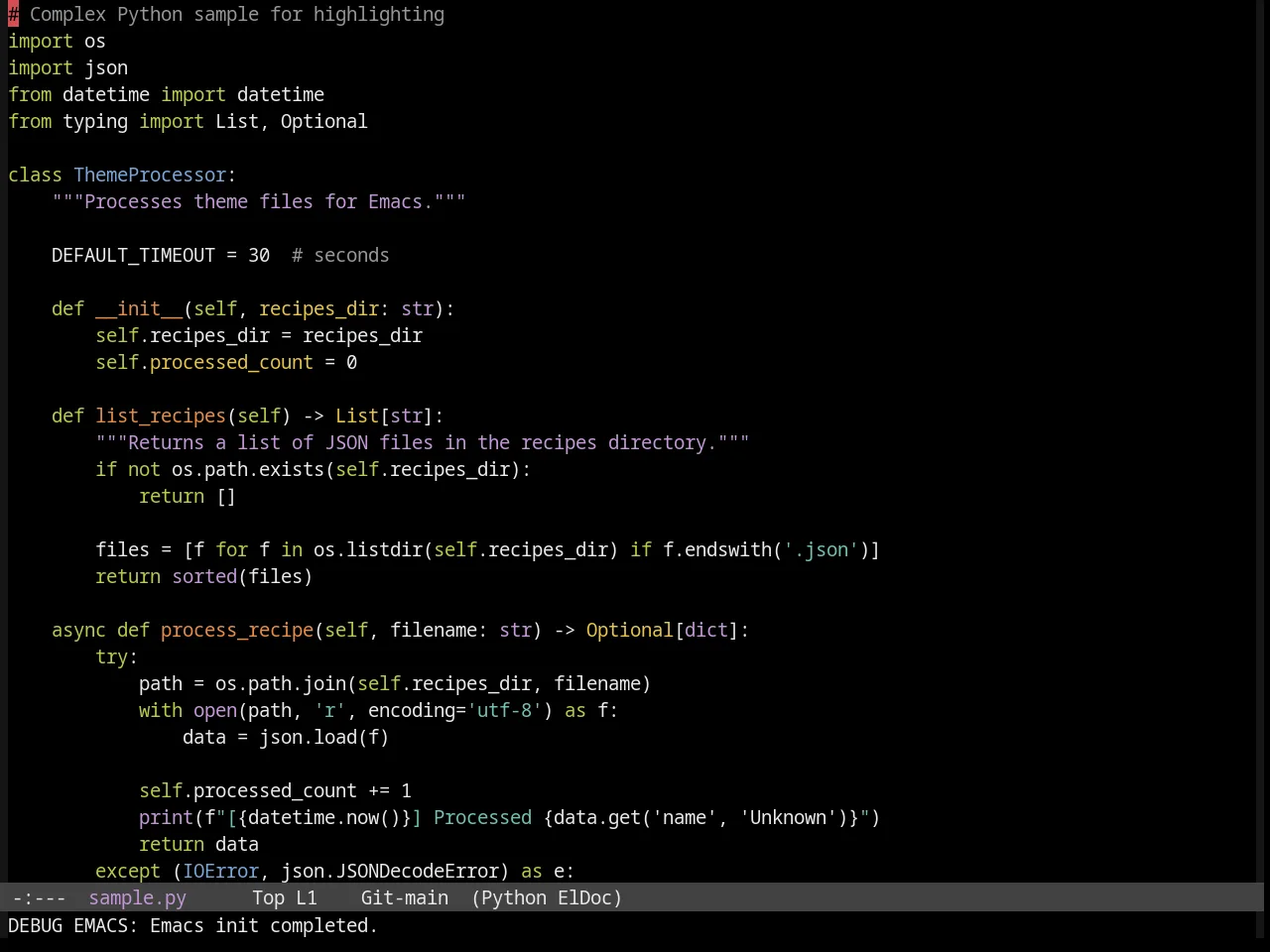1270x952 pixels.
Task: Click 'os.path.join' call
Action: click(x=281, y=683)
